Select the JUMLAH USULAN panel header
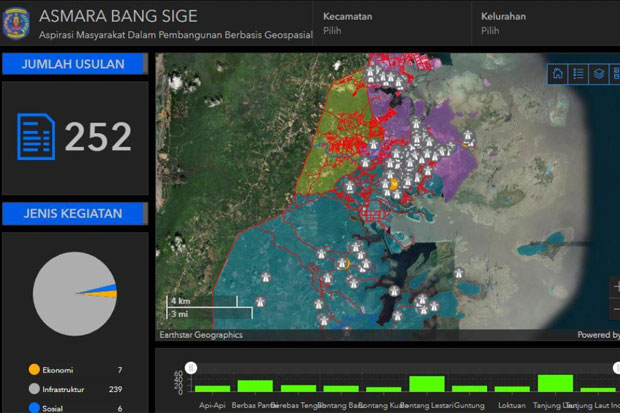Screen dimensions: 620x413 (75, 64)
